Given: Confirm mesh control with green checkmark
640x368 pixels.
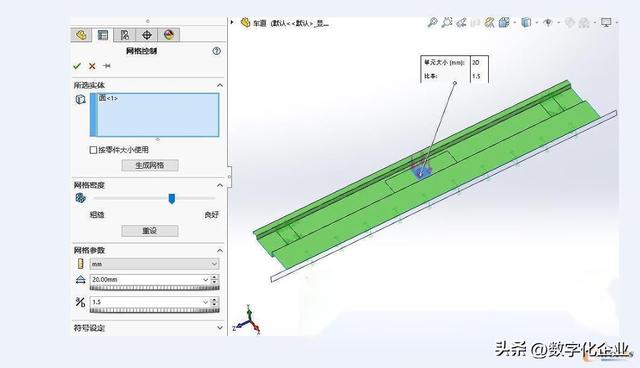Looking at the screenshot, I should click(x=77, y=66).
